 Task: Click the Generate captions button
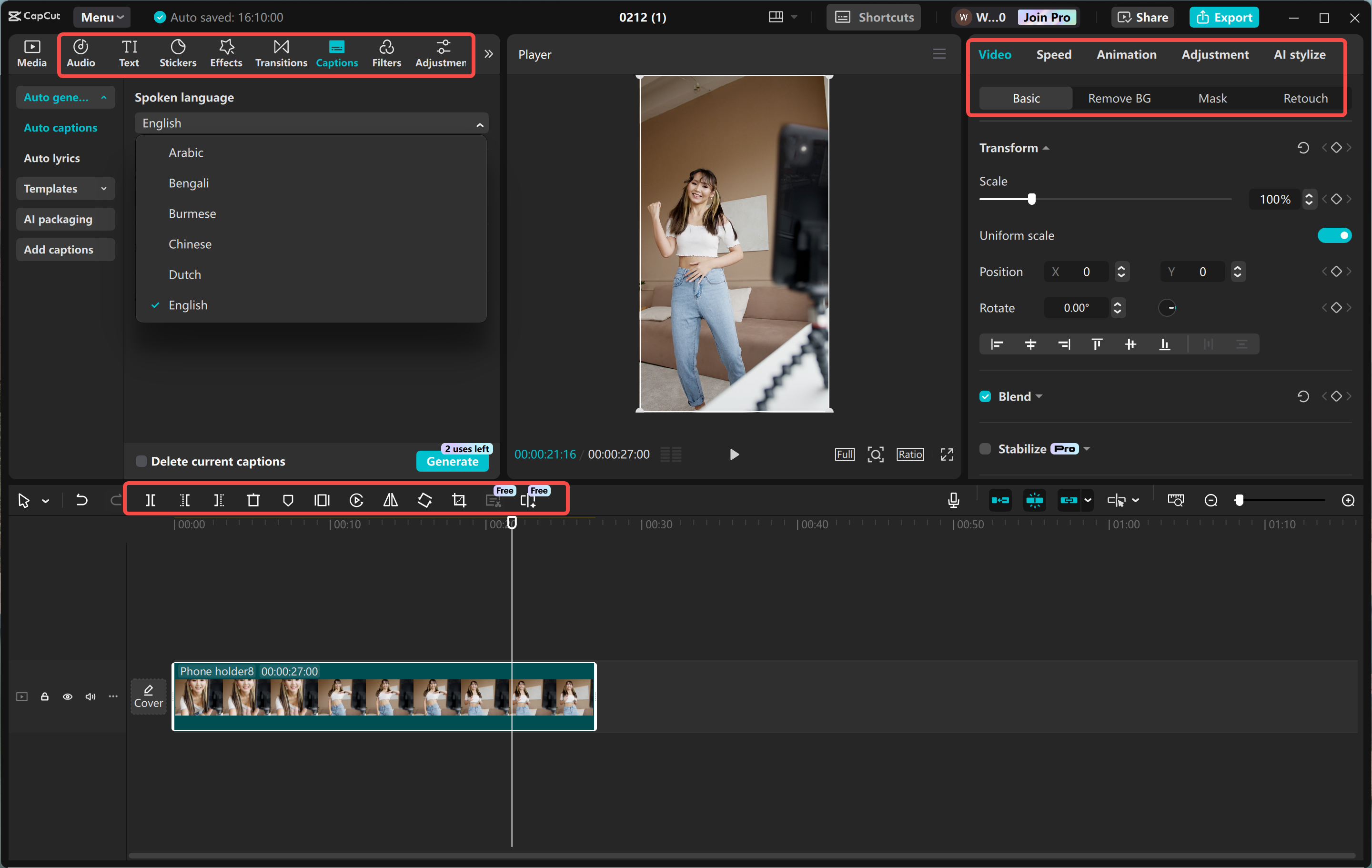[453, 462]
